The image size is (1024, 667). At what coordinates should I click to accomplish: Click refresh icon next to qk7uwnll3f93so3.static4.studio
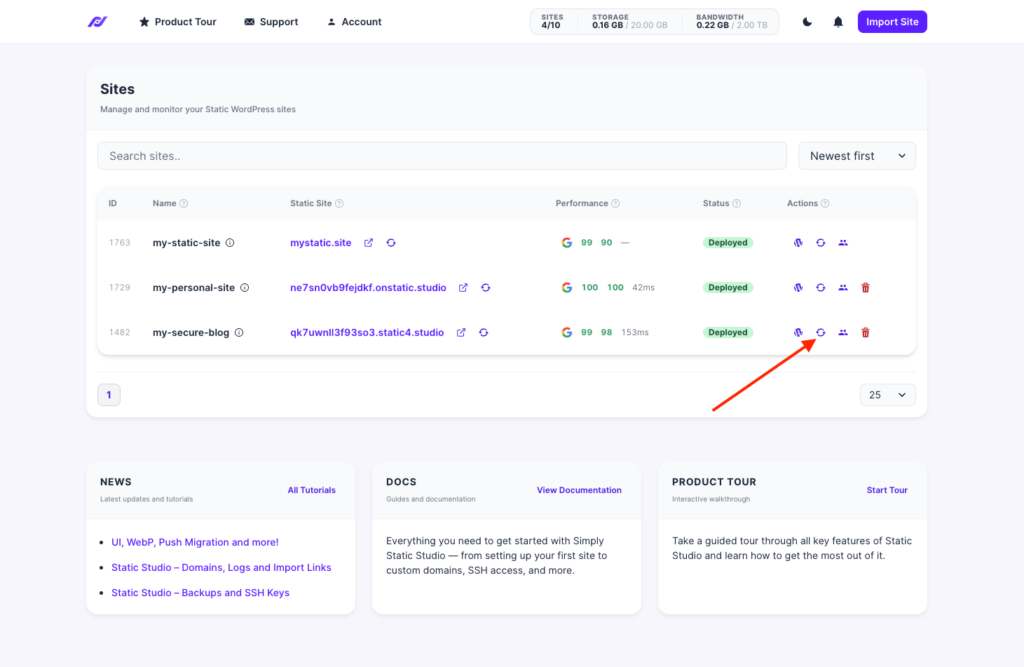(483, 333)
